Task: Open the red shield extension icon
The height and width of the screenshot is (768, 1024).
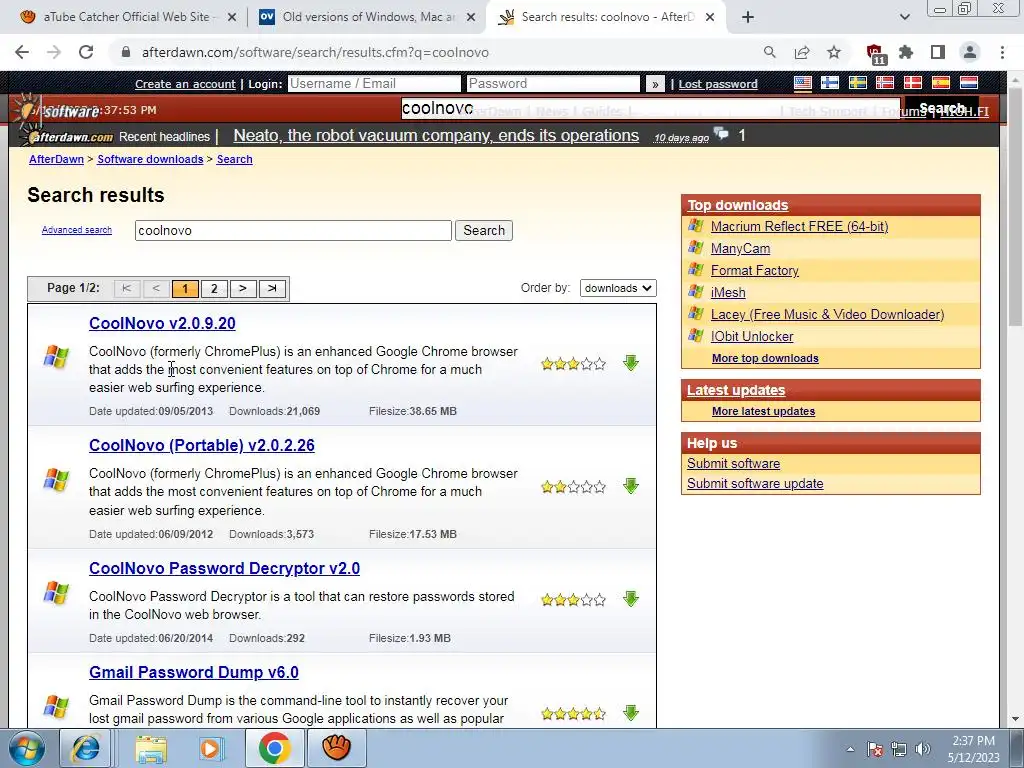Action: point(875,54)
